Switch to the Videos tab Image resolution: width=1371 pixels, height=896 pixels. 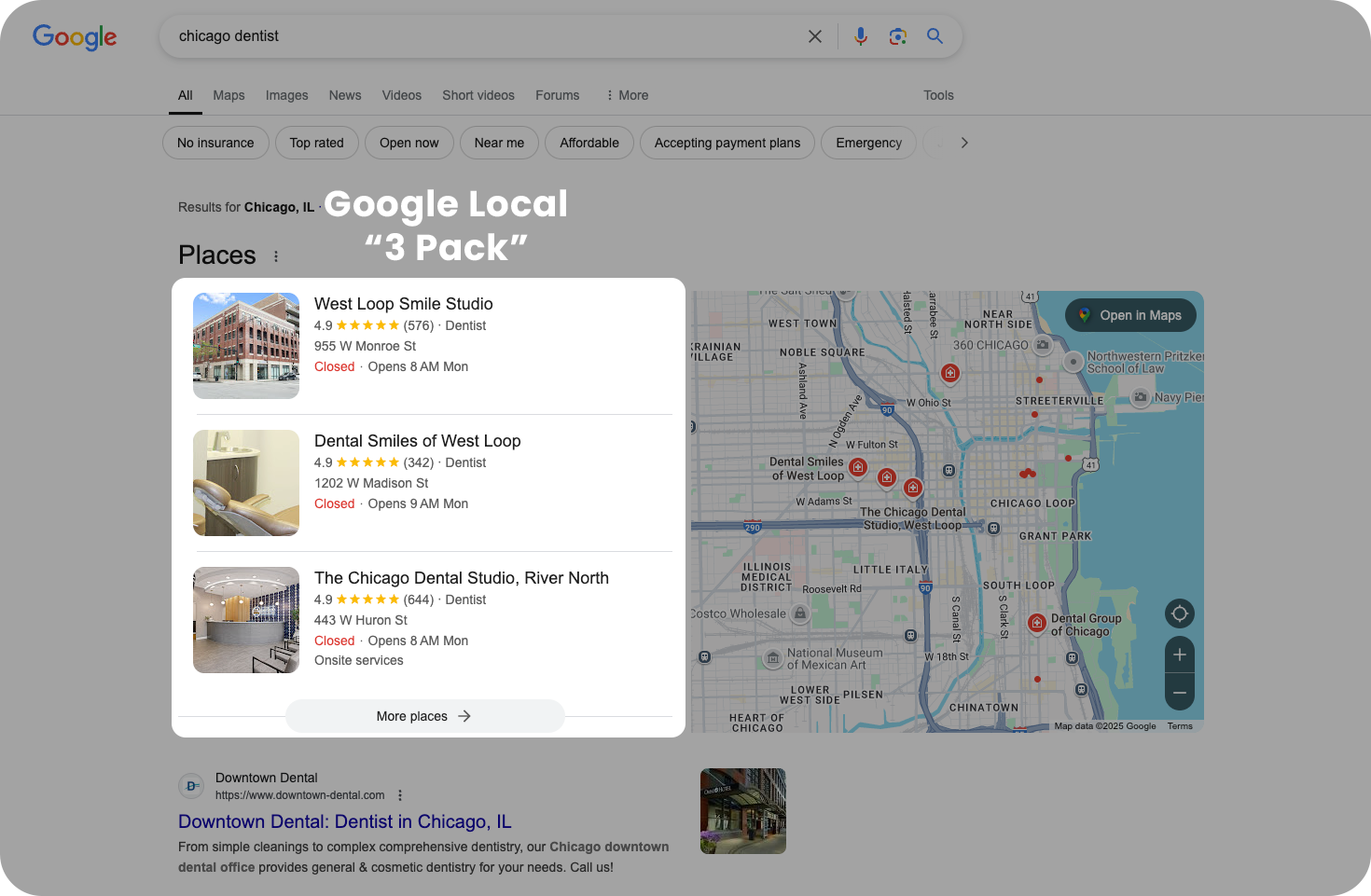402,95
